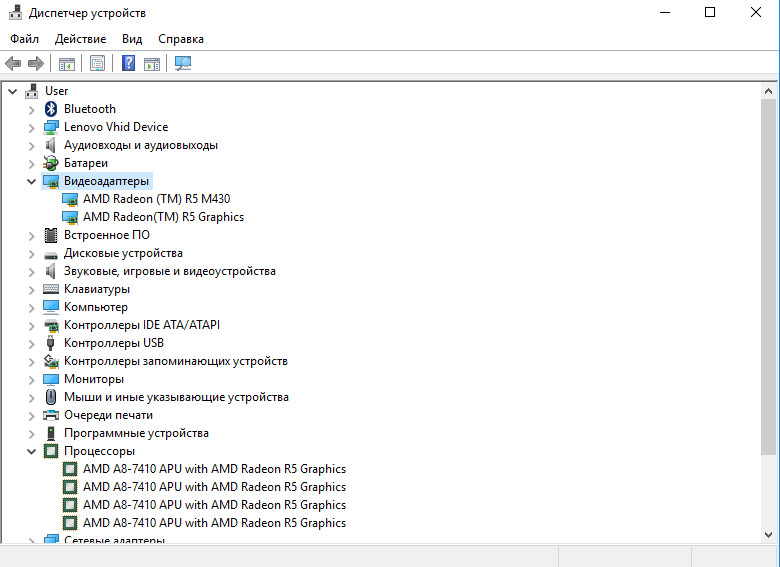Image resolution: width=780 pixels, height=567 pixels.
Task: Select the first AMD A8-7410 APU entry
Action: click(x=214, y=469)
